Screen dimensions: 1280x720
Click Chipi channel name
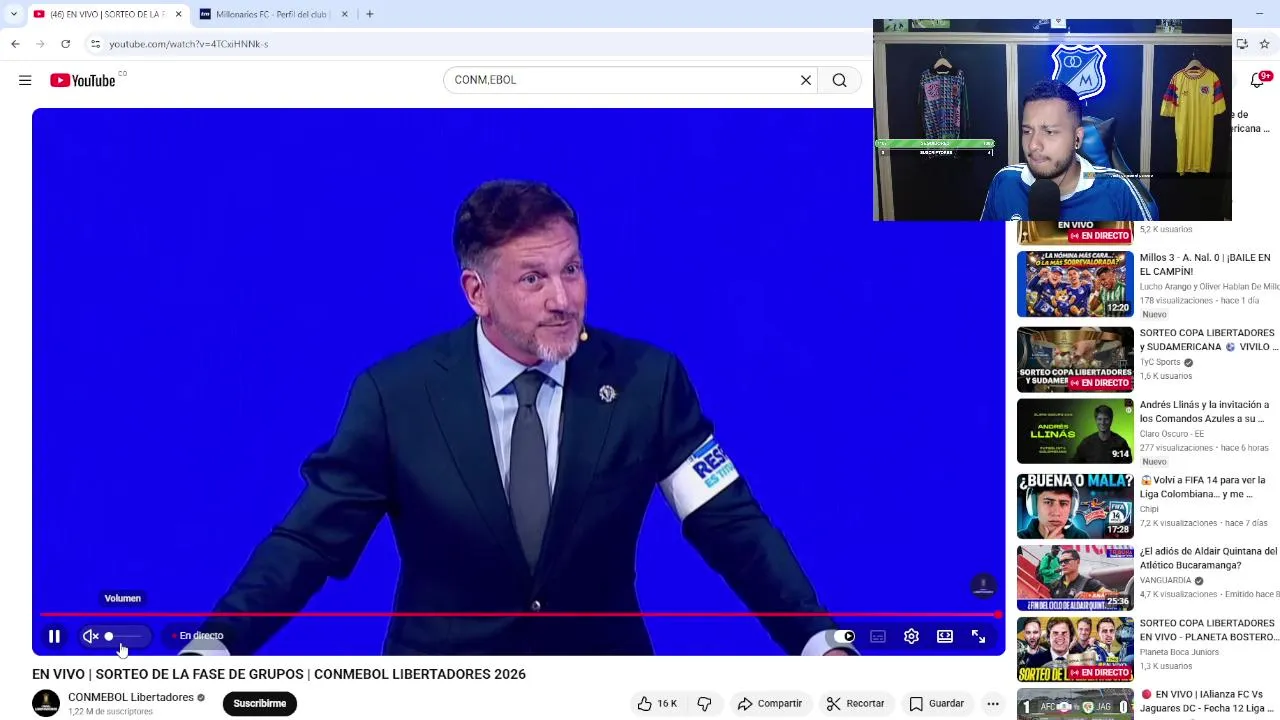click(1149, 509)
